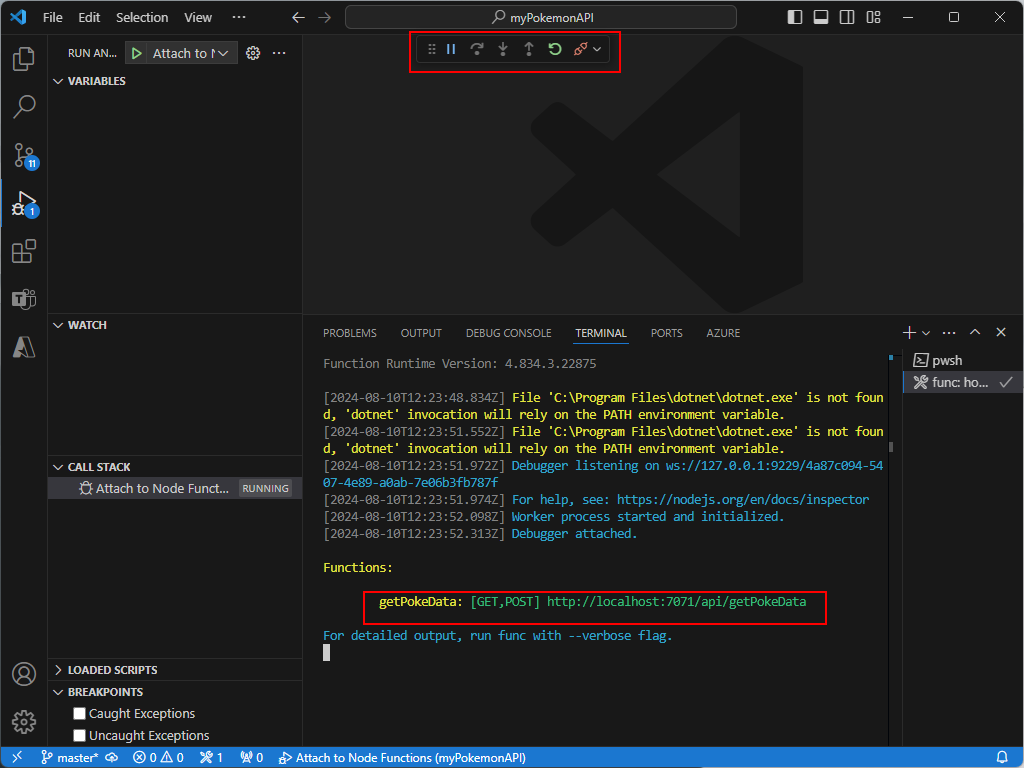Switch to the AZURE panel tab
Image resolution: width=1024 pixels, height=768 pixels.
(724, 333)
